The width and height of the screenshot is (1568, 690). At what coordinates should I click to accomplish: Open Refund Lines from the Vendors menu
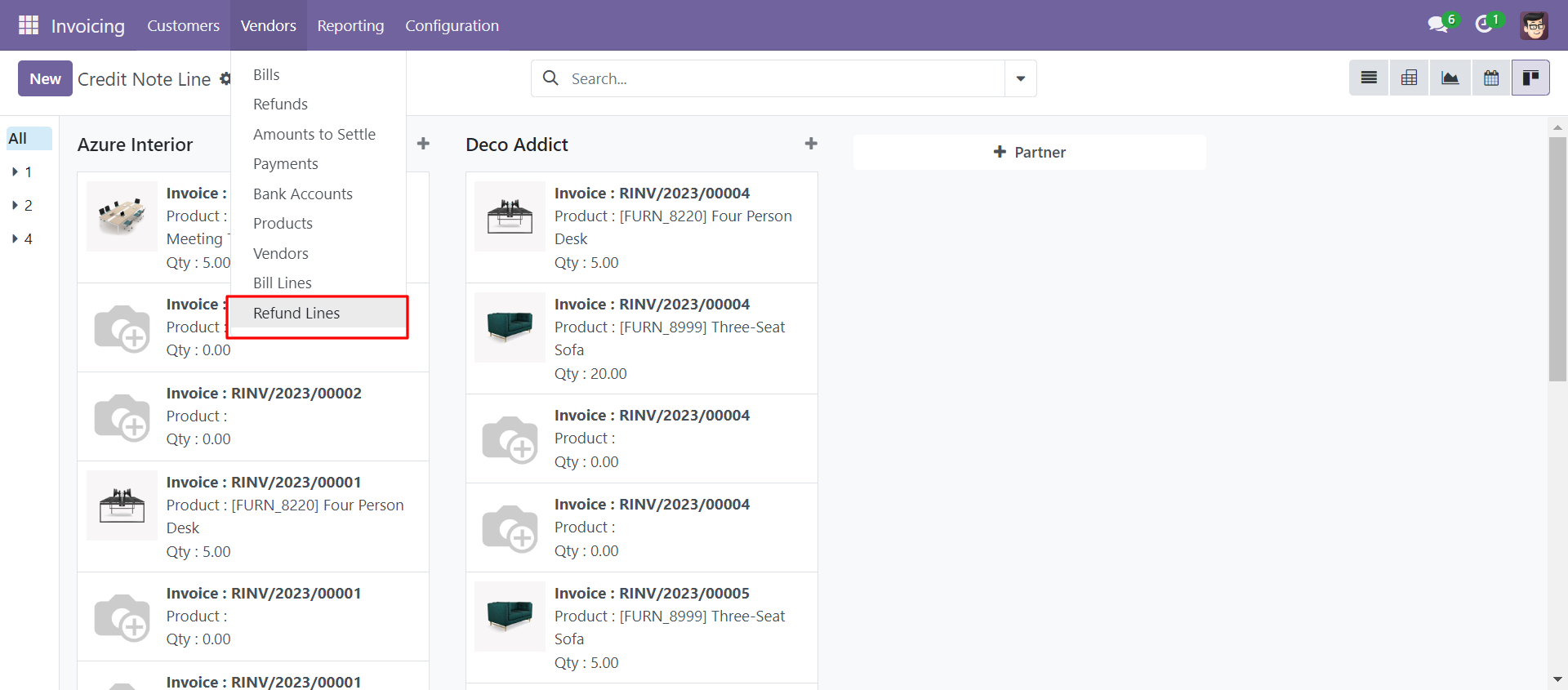pos(318,314)
